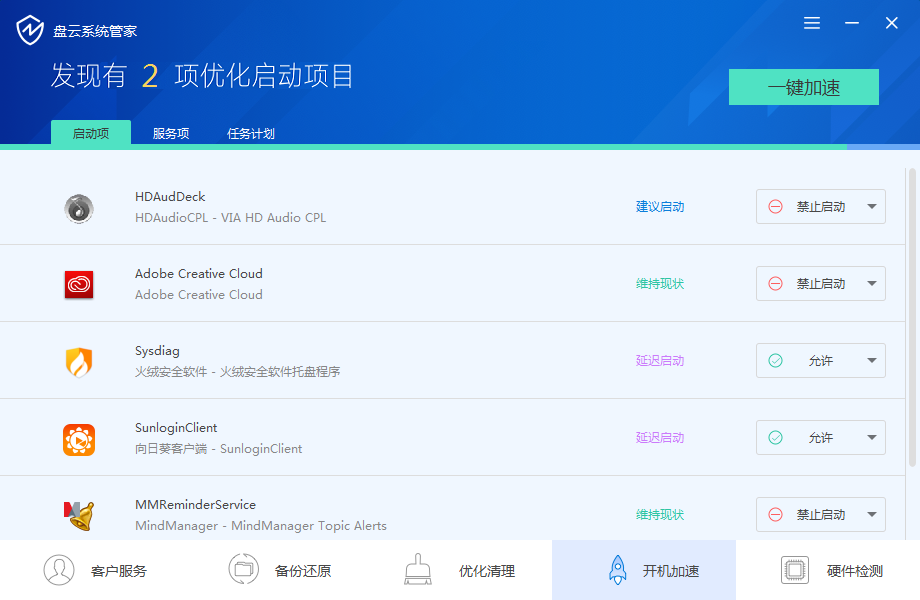Close the 盘云系统管家 window
Viewport: 920px width, 600px height.
[891, 23]
